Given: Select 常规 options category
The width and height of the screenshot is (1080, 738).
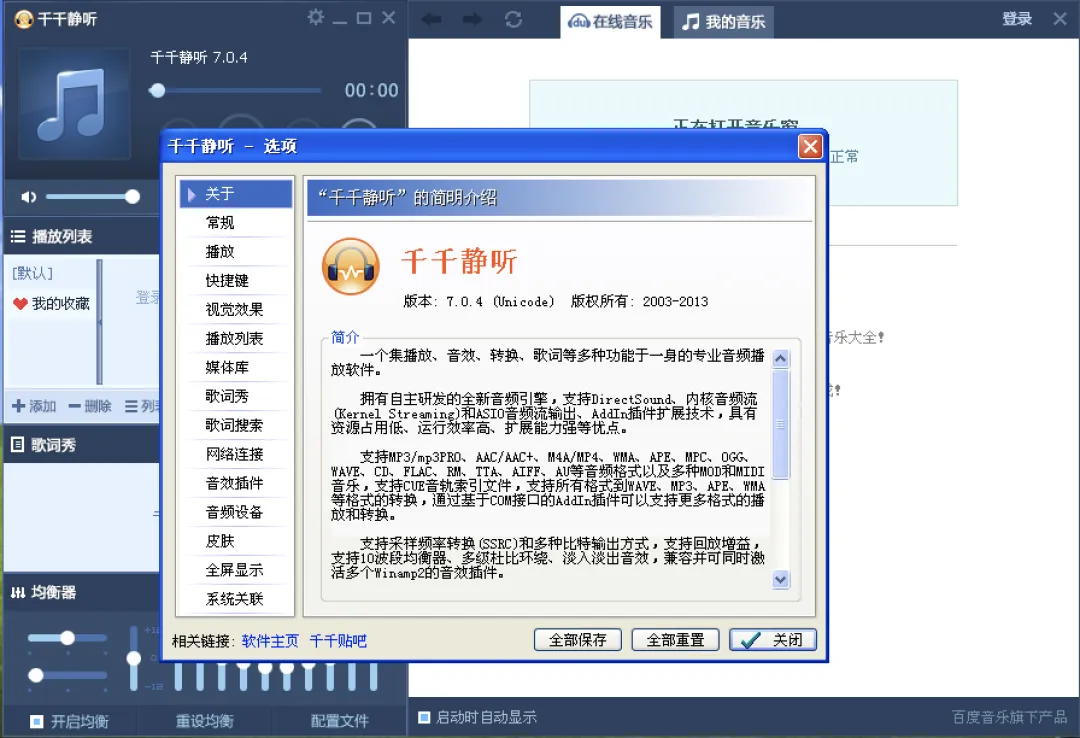Looking at the screenshot, I should (236, 223).
